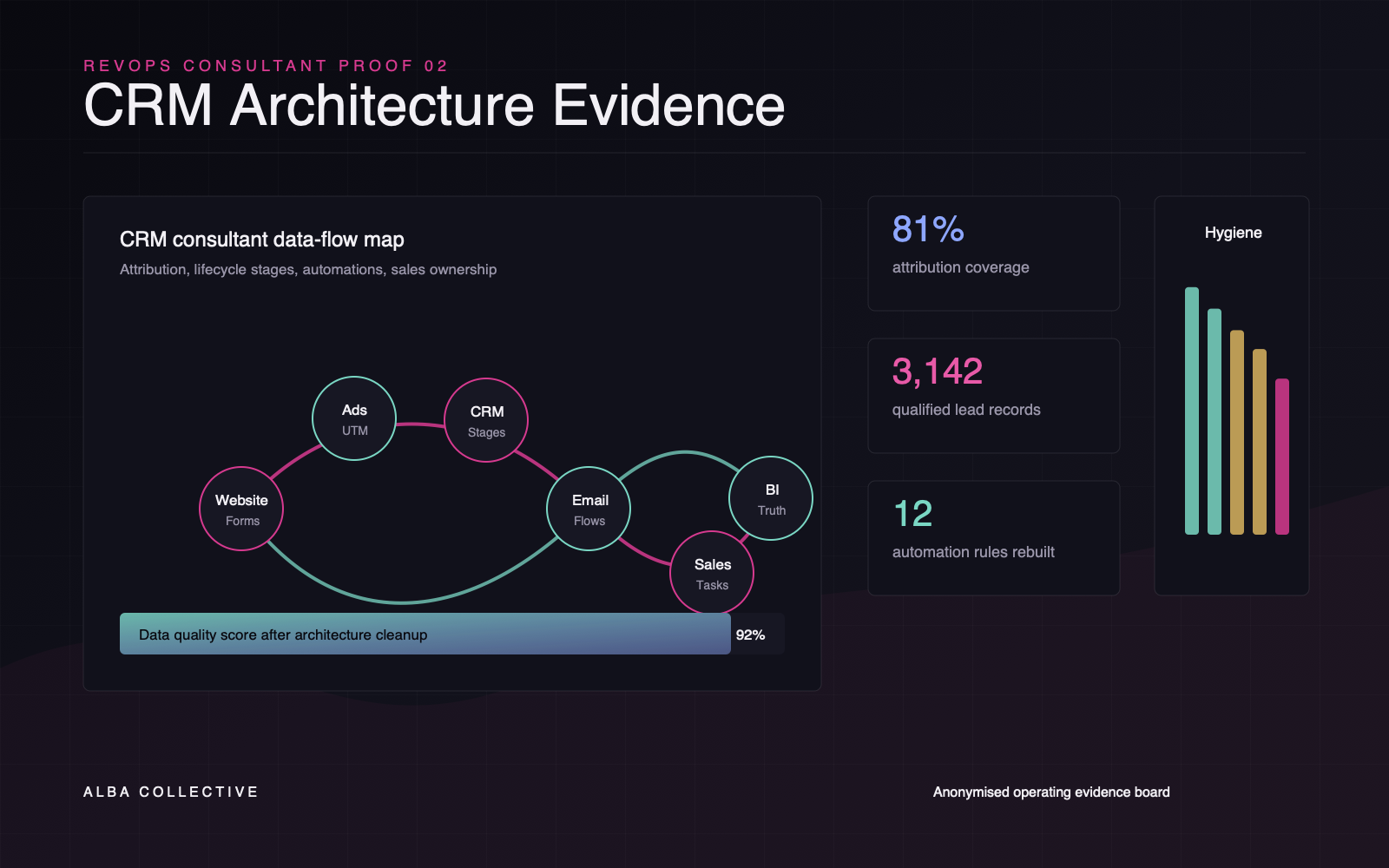Select the Sales Tasks node
The width and height of the screenshot is (1389, 868).
712,573
